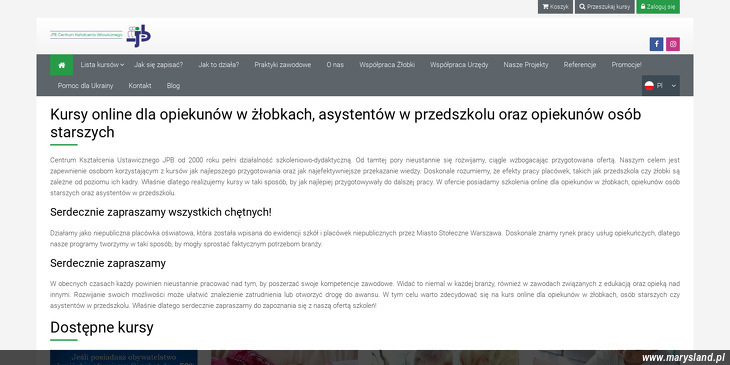Click the first course banner thumbnail below Dostępne kursy
The image size is (730, 365).
[x=124, y=357]
